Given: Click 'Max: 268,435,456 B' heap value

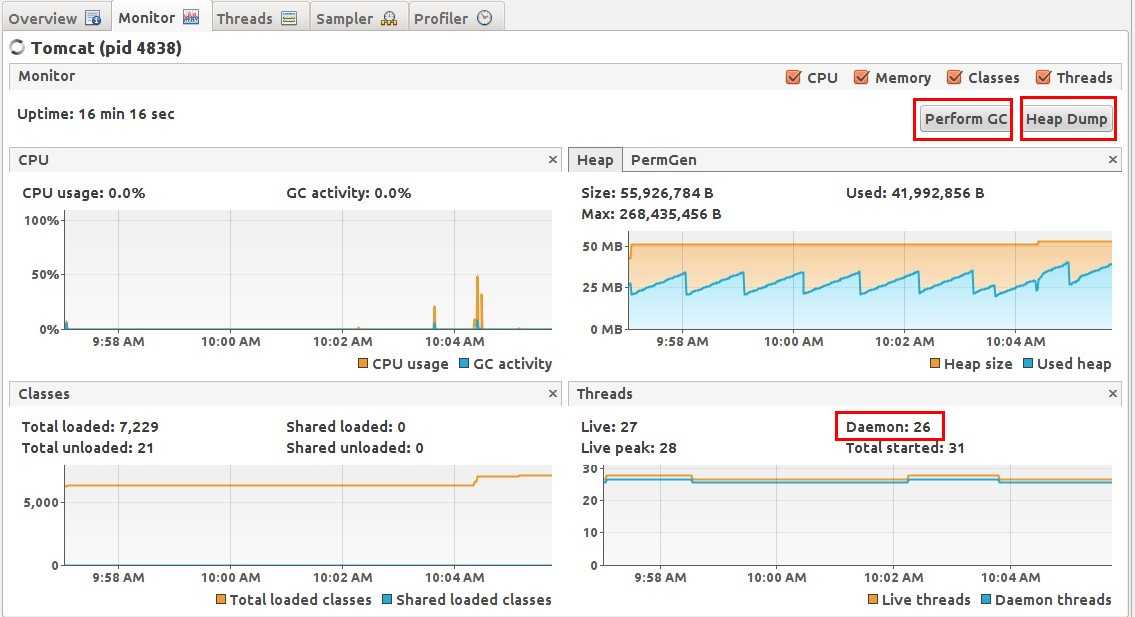Looking at the screenshot, I should click(651, 214).
